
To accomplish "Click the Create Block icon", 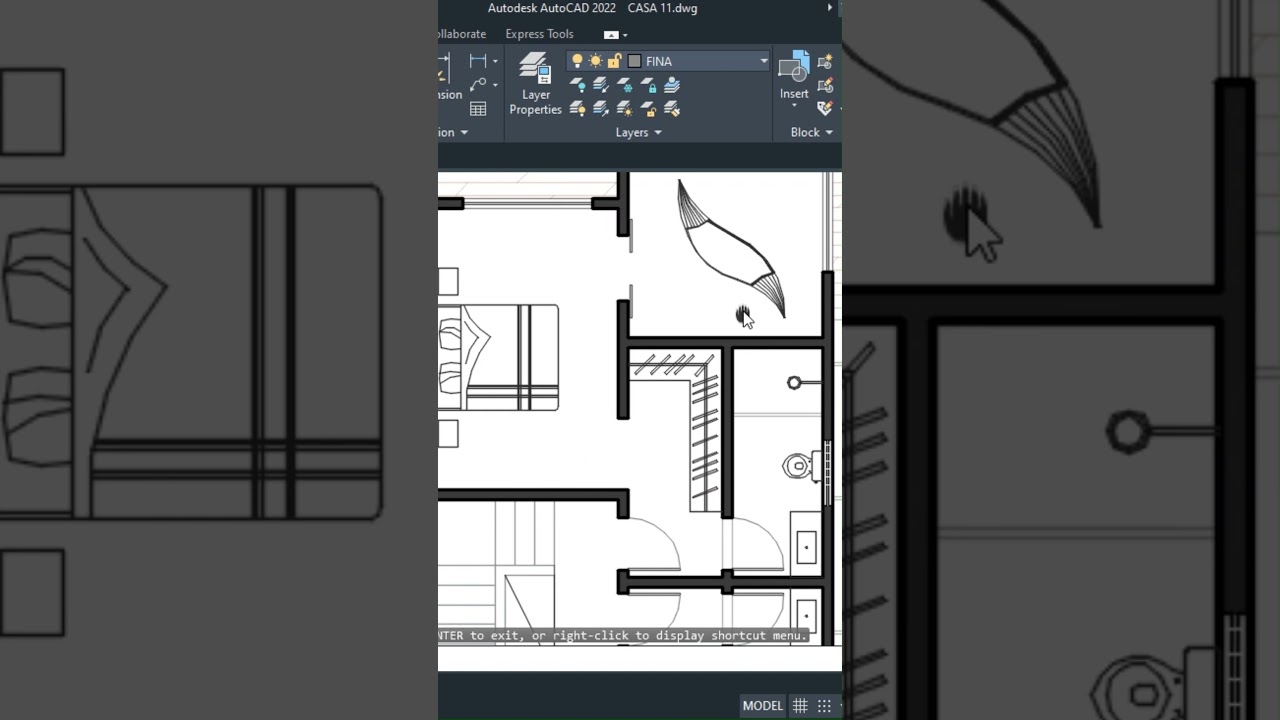I will (825, 63).
